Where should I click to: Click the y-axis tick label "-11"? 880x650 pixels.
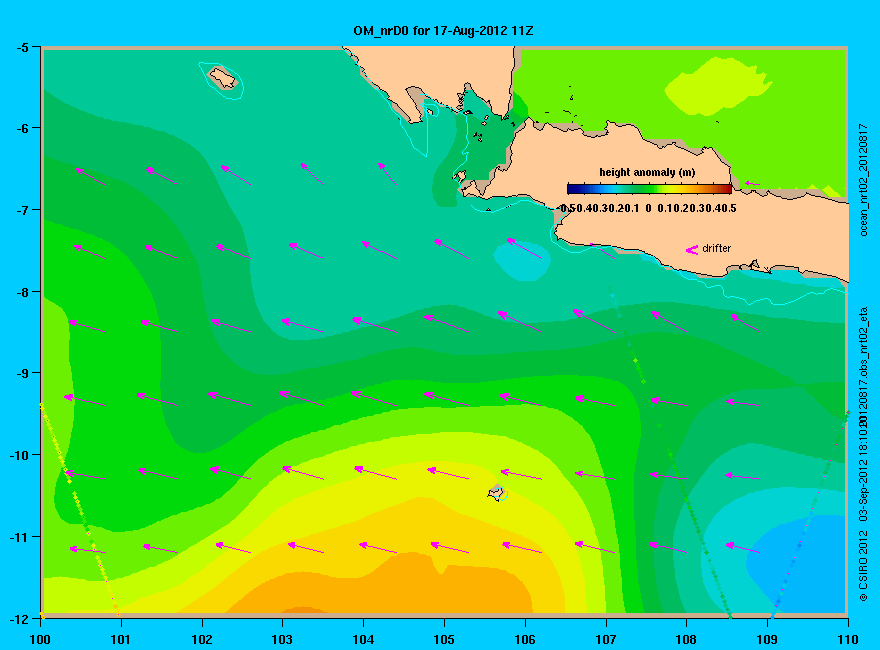tap(20, 537)
